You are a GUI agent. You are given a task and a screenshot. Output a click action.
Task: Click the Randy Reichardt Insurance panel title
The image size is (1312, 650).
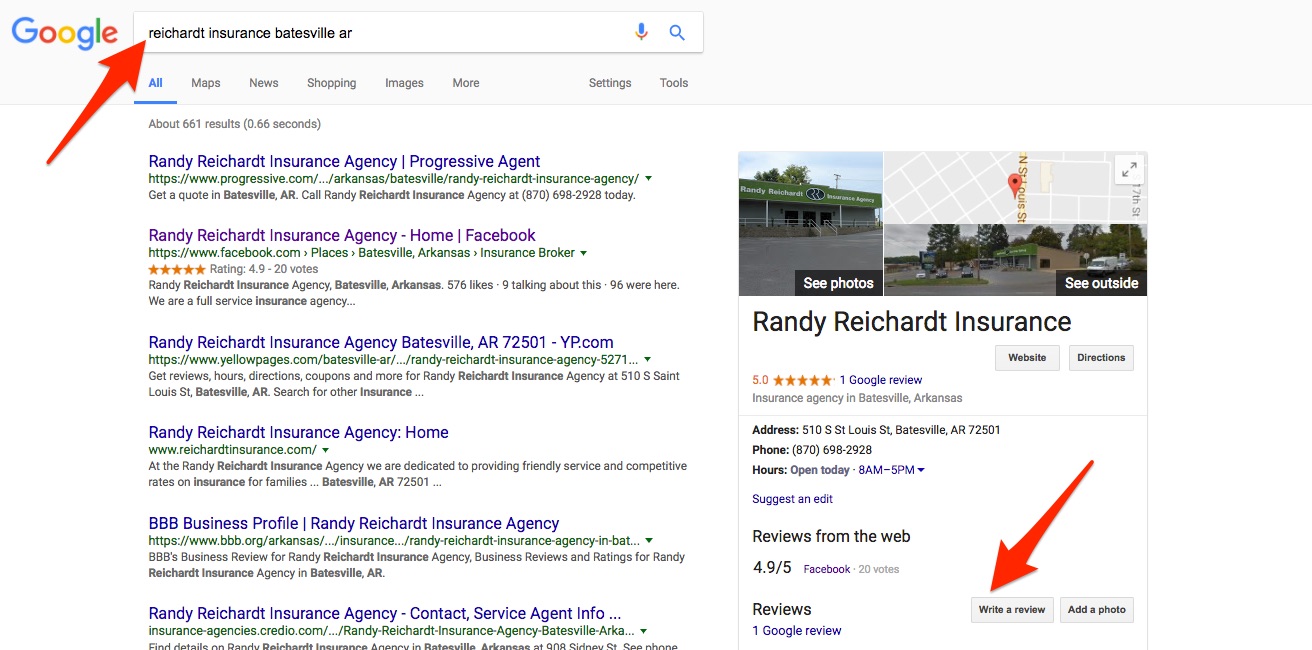point(911,322)
